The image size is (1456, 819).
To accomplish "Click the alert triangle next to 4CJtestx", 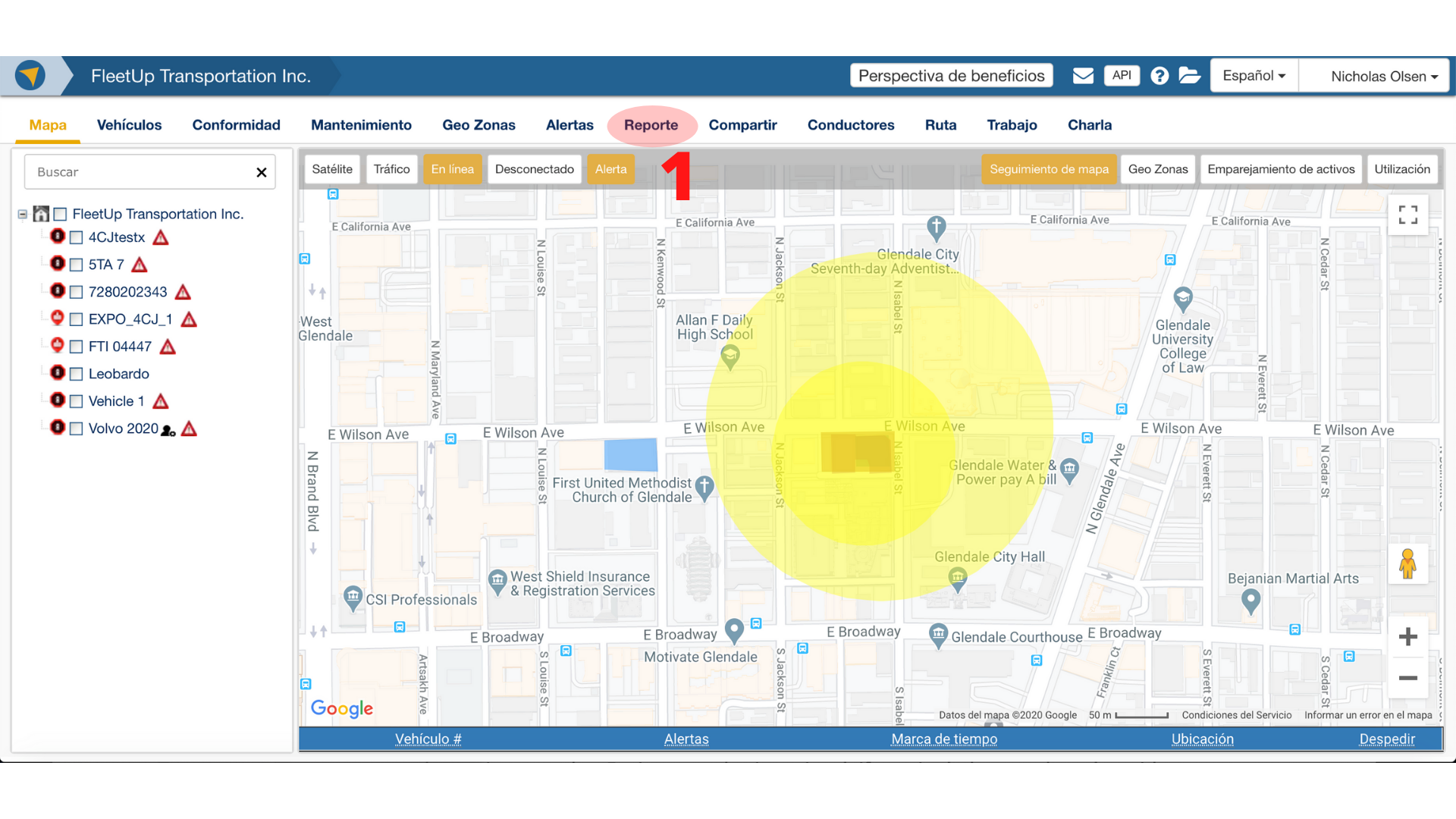I will pyautogui.click(x=160, y=237).
